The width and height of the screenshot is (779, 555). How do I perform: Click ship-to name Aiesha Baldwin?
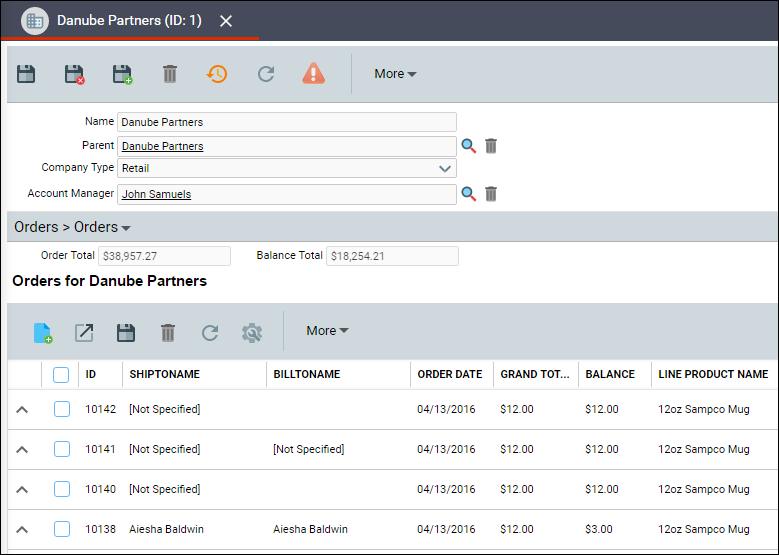coord(166,529)
